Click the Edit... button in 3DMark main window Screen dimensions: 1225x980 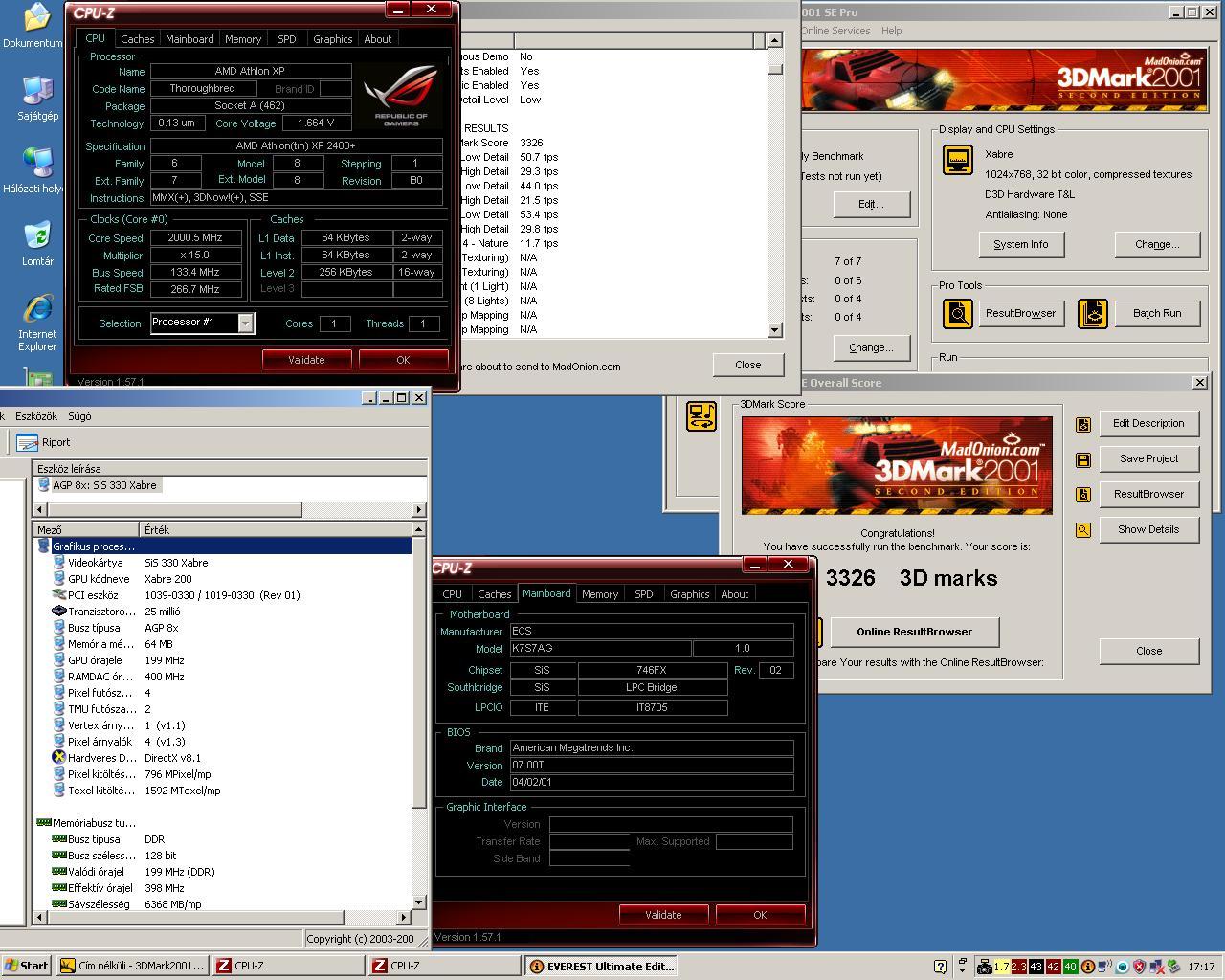click(871, 204)
